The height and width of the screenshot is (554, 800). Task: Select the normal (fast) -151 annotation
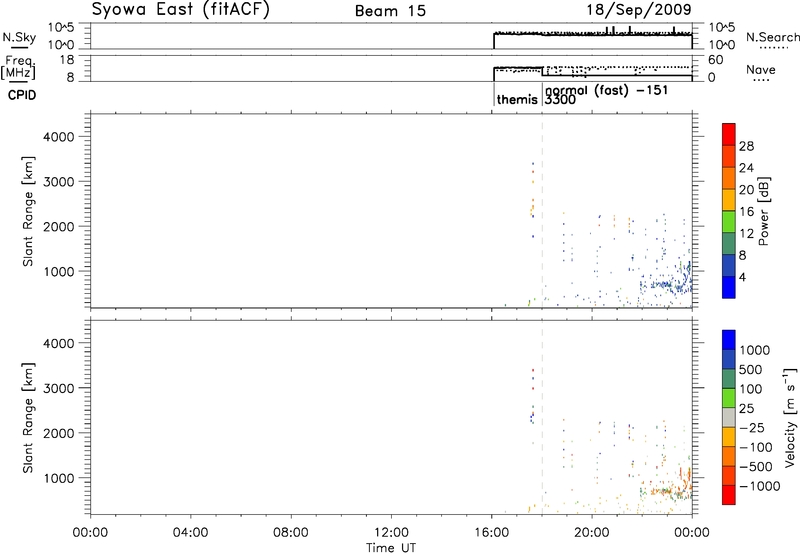(606, 90)
